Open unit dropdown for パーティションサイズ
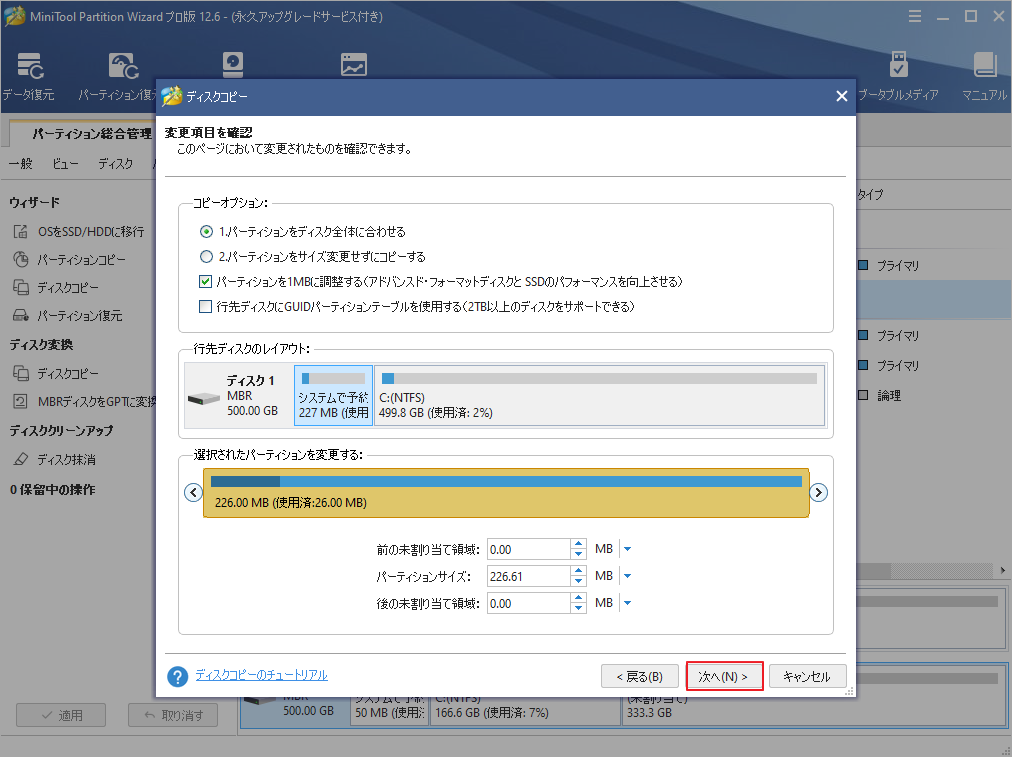The height and width of the screenshot is (757, 1012). (x=627, y=576)
